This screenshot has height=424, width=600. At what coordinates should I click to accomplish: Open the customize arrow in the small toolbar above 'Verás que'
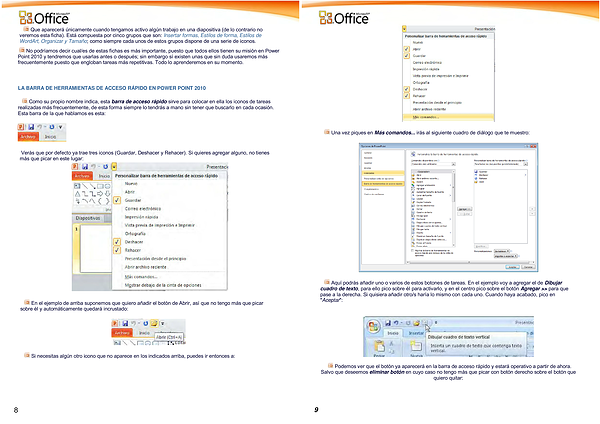tap(60, 127)
